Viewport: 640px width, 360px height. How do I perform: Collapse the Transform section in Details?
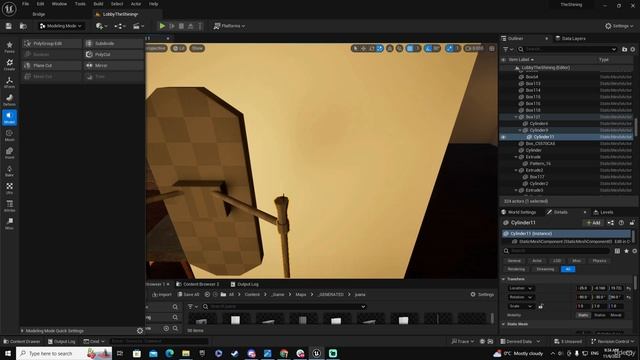click(503, 279)
